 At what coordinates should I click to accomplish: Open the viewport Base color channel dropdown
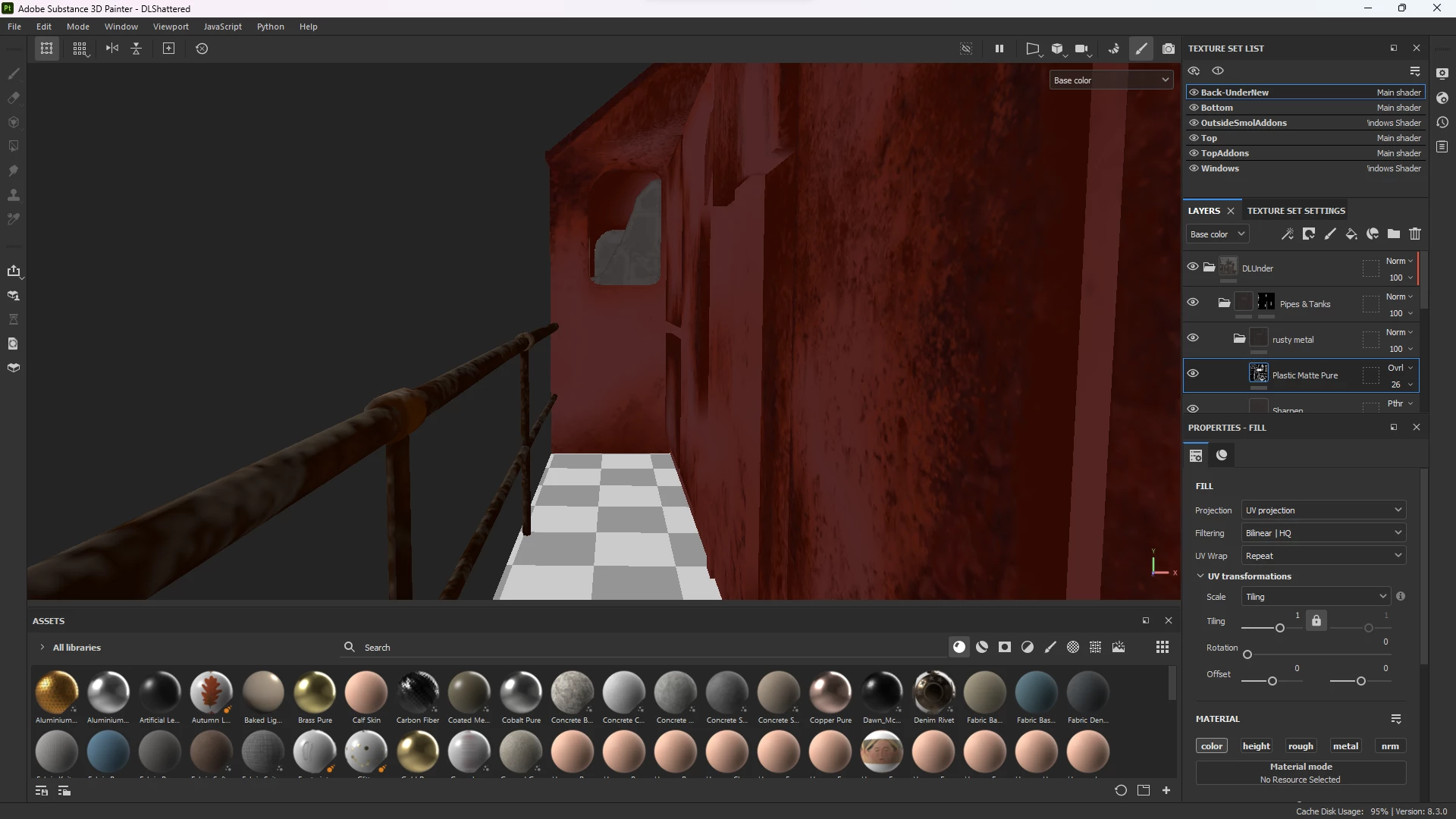1111,80
